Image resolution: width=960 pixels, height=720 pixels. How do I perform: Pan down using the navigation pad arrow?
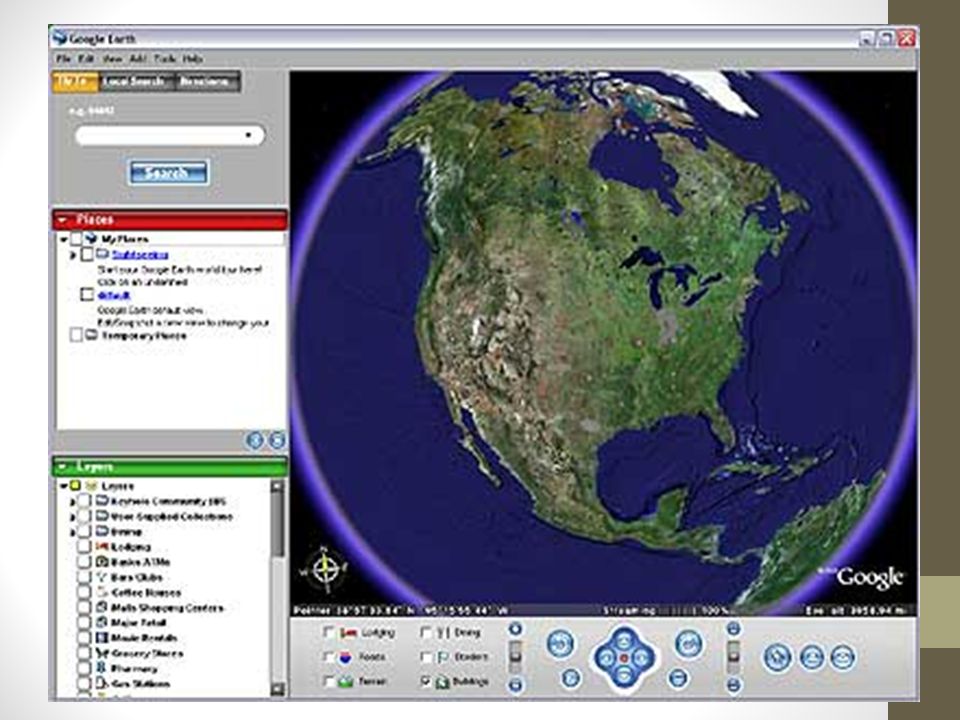[623, 676]
